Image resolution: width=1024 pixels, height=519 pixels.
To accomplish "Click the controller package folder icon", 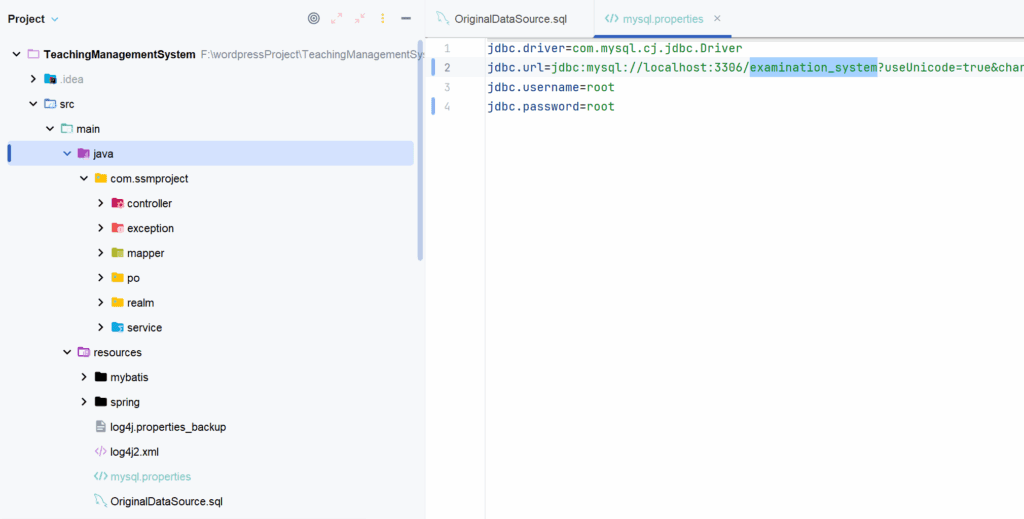I will (x=117, y=203).
